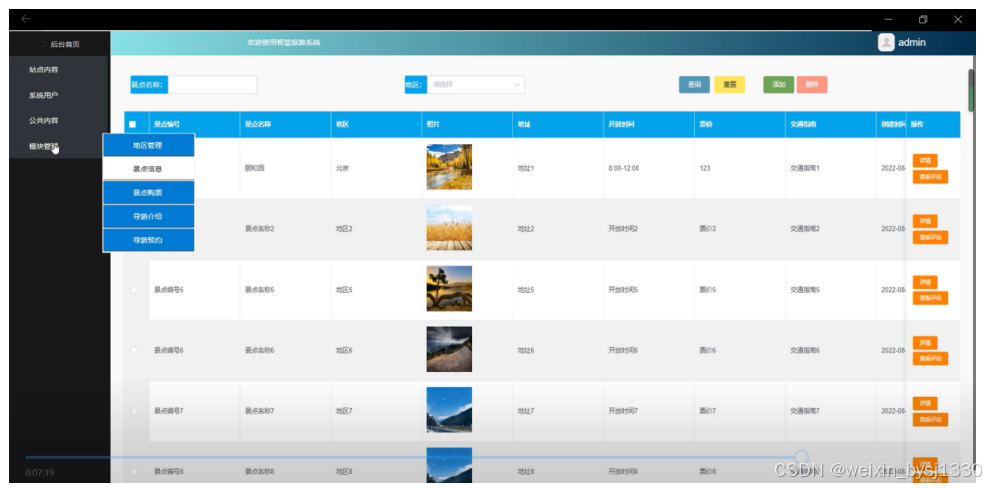Viewport: 986px width, 488px height.
Task: Click the pink 删除 button
Action: click(x=812, y=84)
